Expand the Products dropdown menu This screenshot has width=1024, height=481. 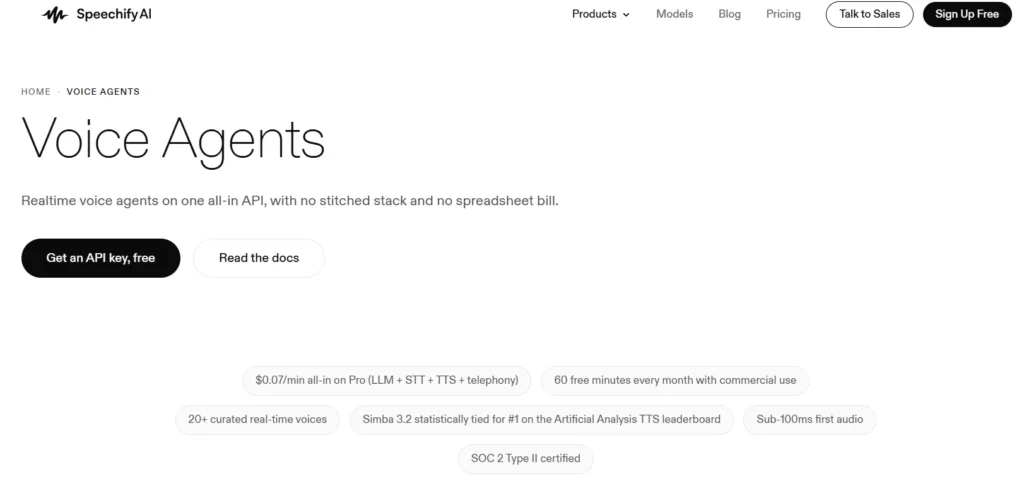click(x=601, y=14)
